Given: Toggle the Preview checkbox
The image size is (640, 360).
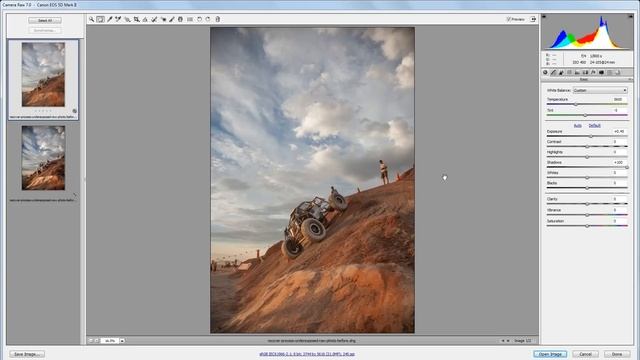Looking at the screenshot, I should point(509,19).
